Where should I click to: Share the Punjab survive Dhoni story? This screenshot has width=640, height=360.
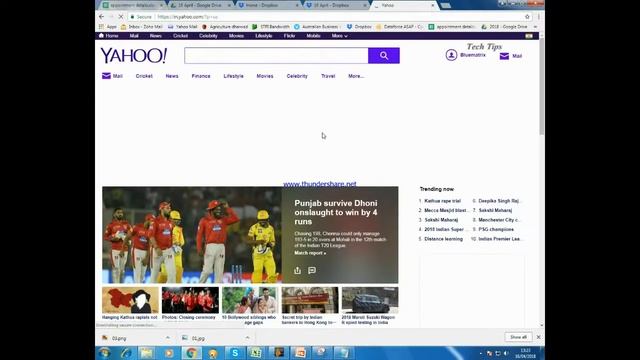pyautogui.click(x=297, y=270)
